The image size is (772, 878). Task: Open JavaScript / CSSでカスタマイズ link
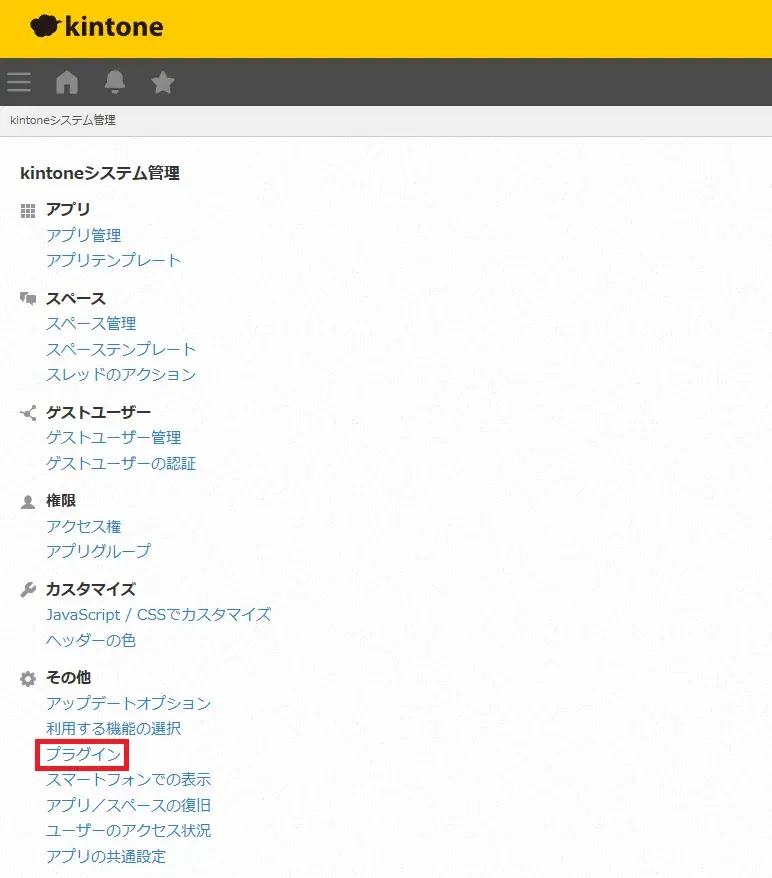(x=158, y=615)
